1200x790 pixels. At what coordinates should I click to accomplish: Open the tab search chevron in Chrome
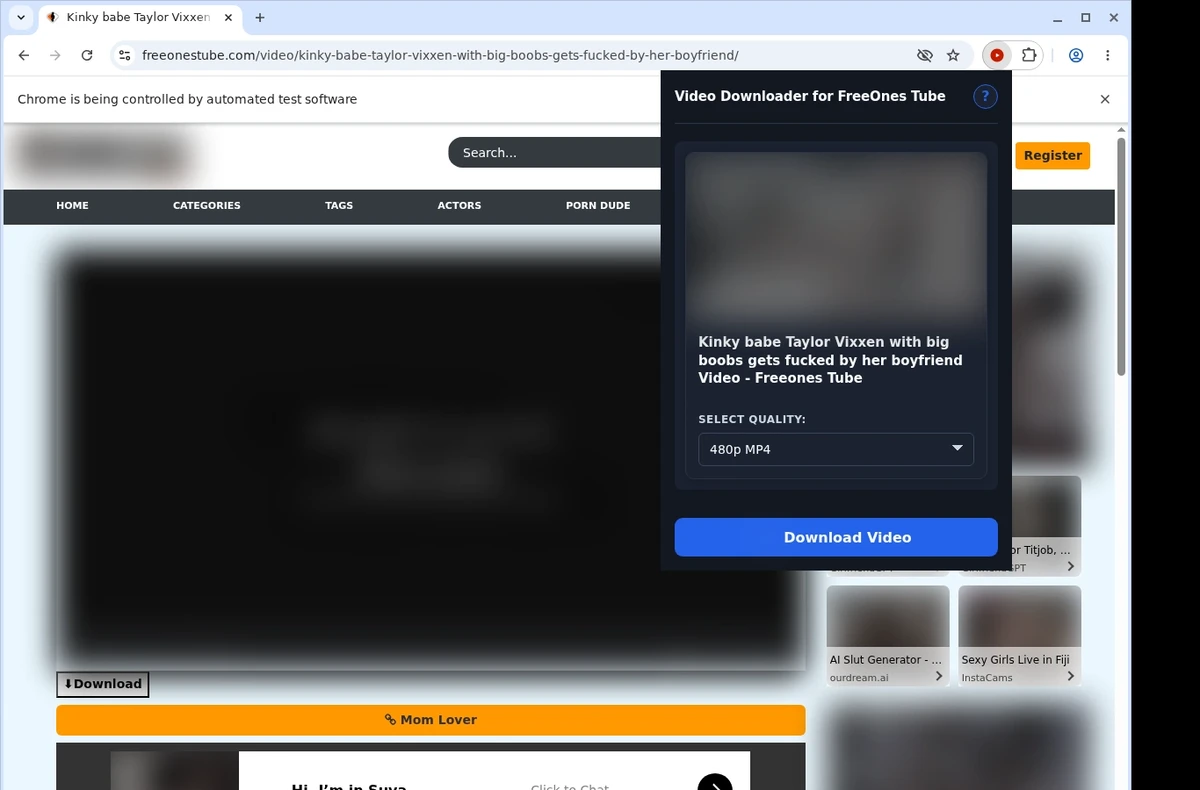21,17
